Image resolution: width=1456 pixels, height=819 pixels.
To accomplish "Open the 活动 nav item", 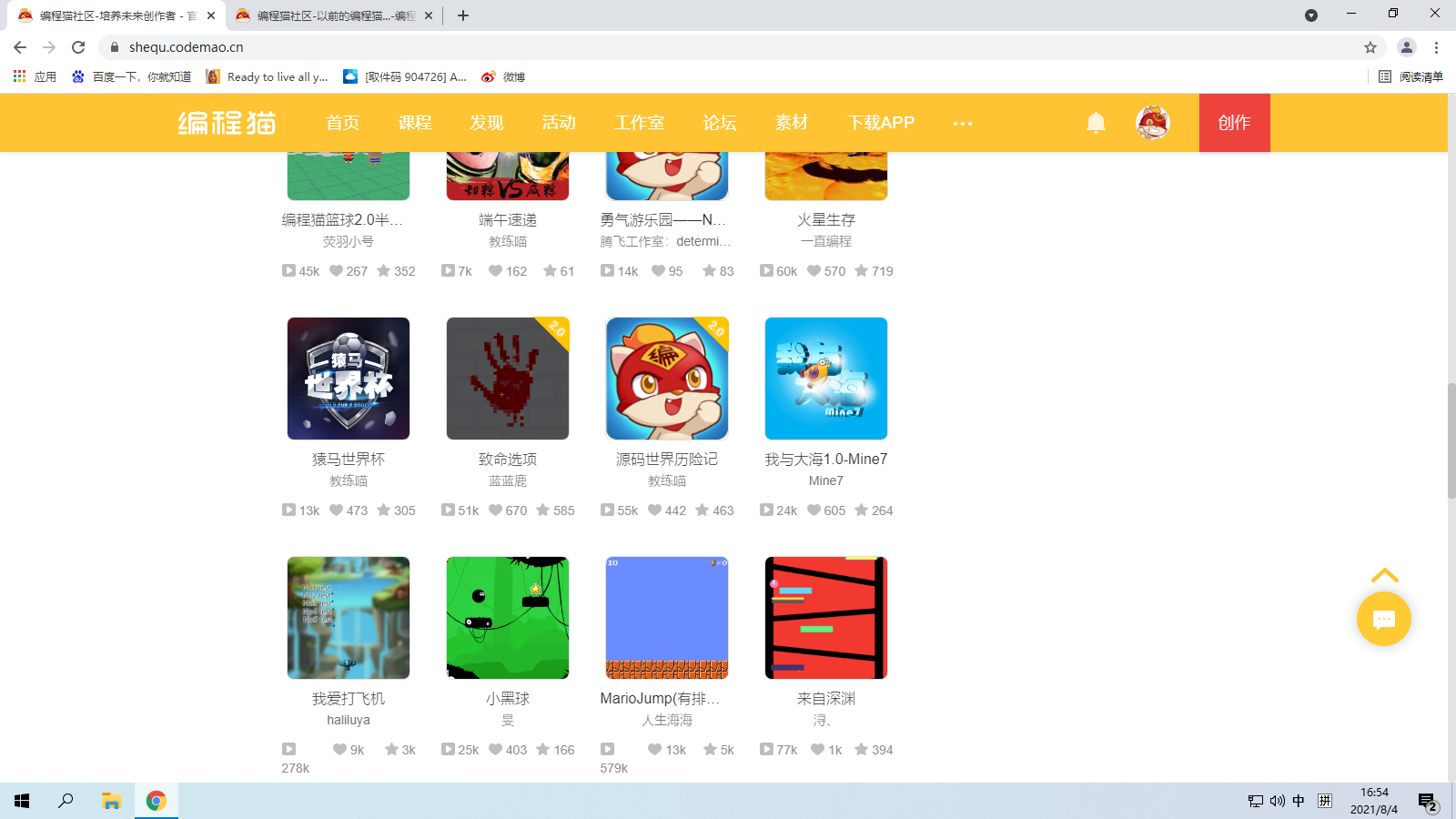I will (x=559, y=123).
